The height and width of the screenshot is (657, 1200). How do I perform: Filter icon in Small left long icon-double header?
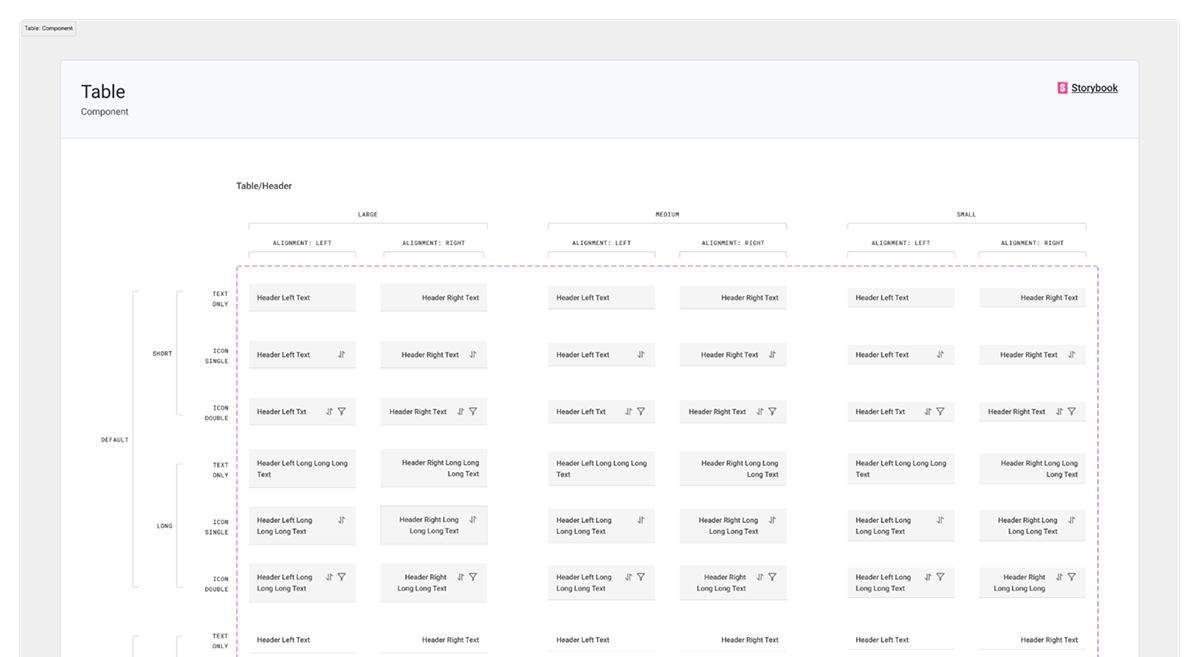coord(940,577)
